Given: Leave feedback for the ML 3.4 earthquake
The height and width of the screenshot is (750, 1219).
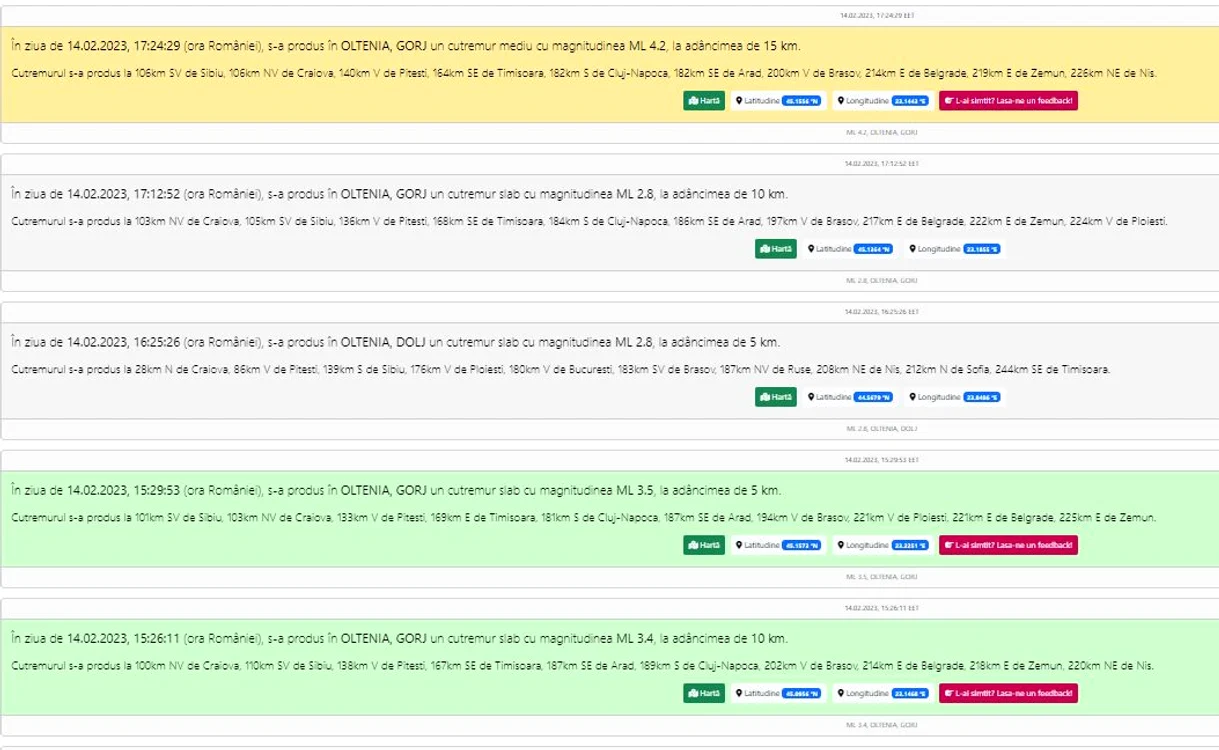Looking at the screenshot, I should coord(1008,693).
